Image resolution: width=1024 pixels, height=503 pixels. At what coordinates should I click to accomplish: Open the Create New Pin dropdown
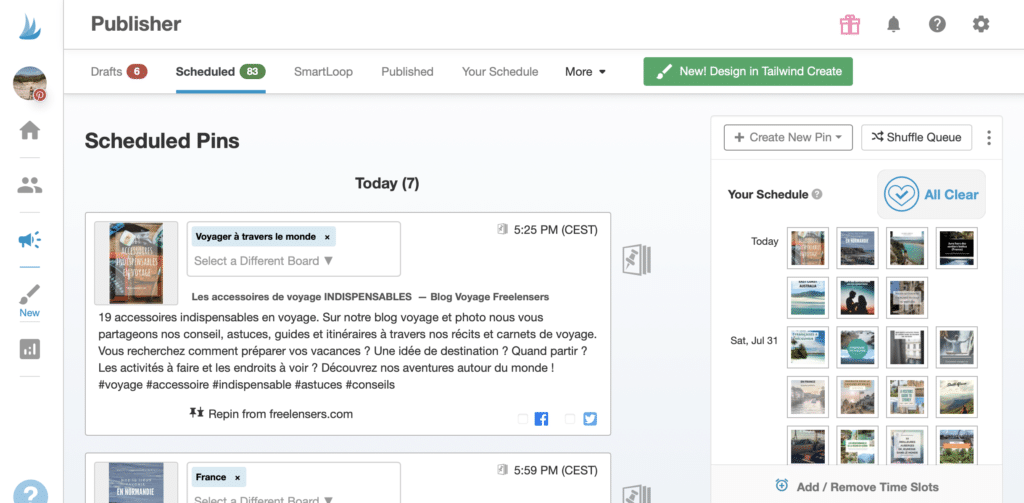[x=788, y=137]
